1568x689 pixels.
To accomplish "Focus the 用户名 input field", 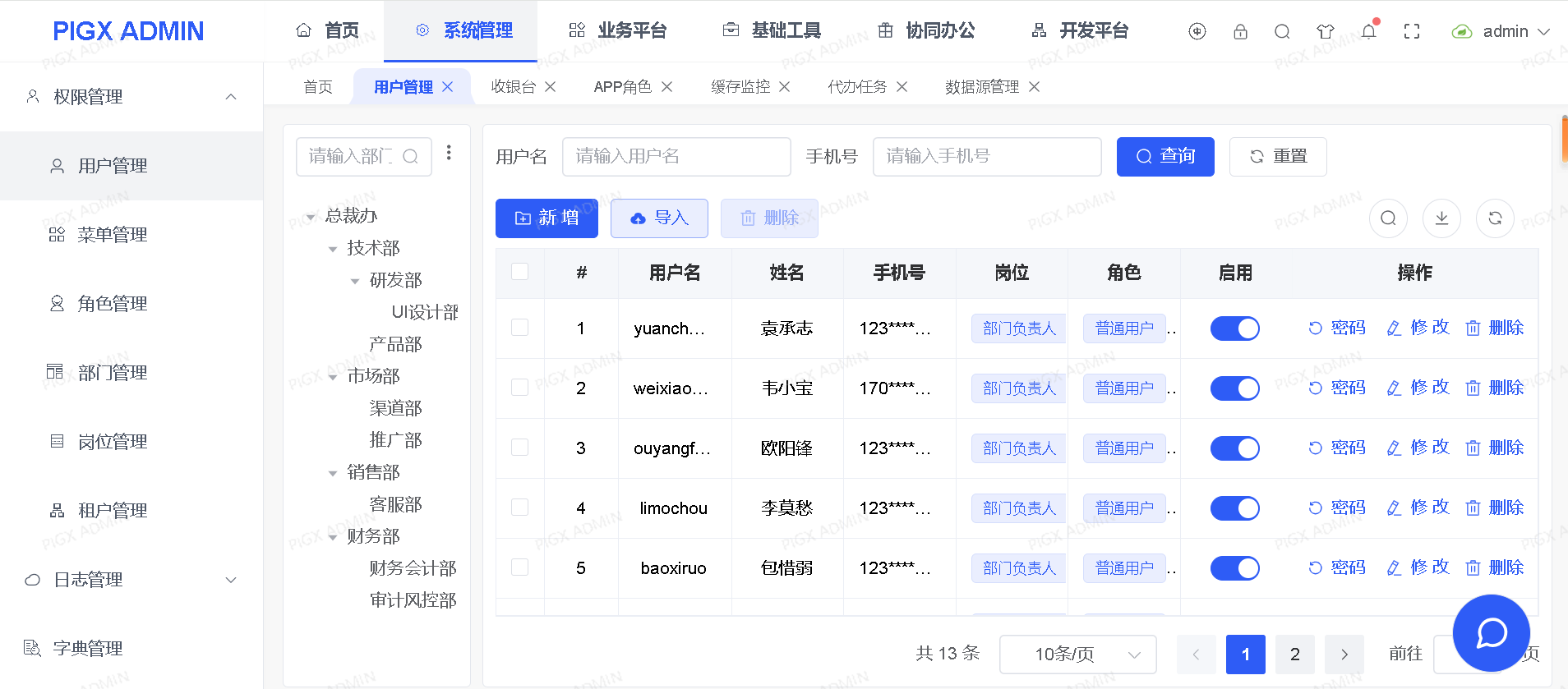I will [x=676, y=156].
